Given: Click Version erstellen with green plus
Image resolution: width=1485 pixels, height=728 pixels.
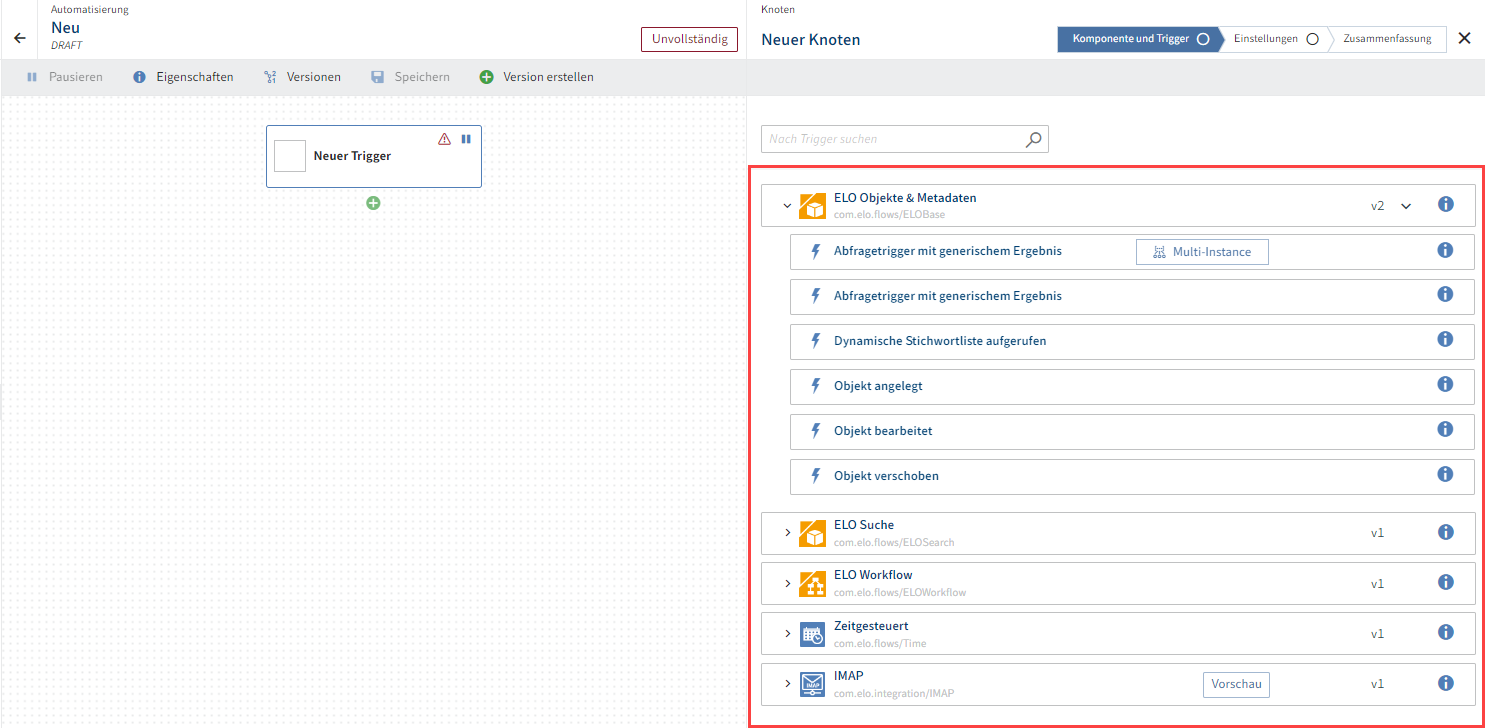Looking at the screenshot, I should click(x=536, y=77).
